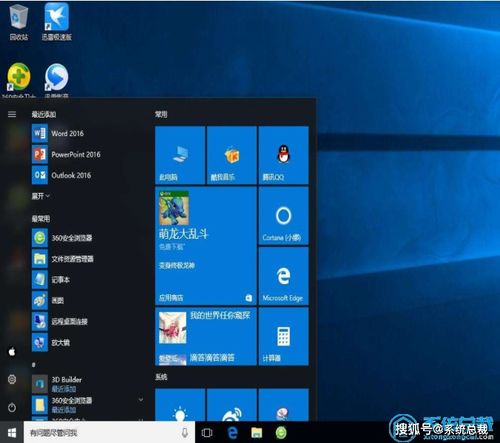Launch Outlook 2016 from recently added

[87, 175]
